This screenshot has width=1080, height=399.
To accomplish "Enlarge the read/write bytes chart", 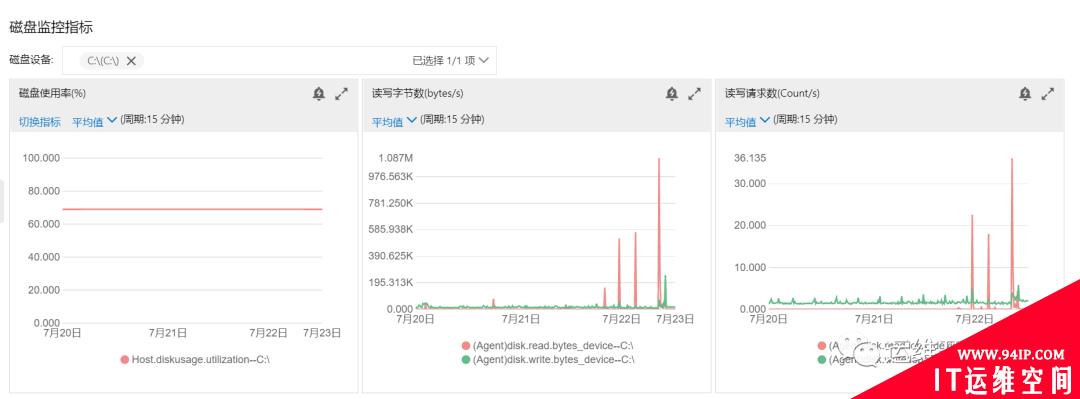I will pos(695,94).
